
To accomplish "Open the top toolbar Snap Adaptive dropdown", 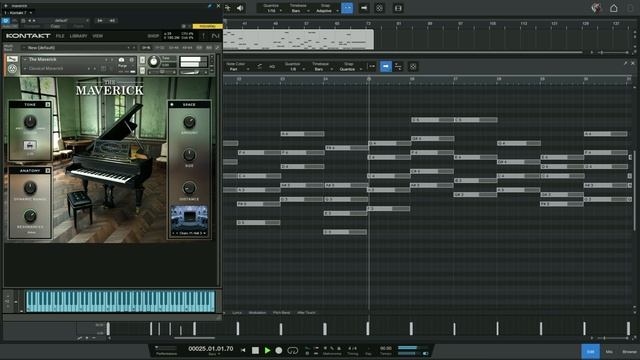I will [x=325, y=8].
